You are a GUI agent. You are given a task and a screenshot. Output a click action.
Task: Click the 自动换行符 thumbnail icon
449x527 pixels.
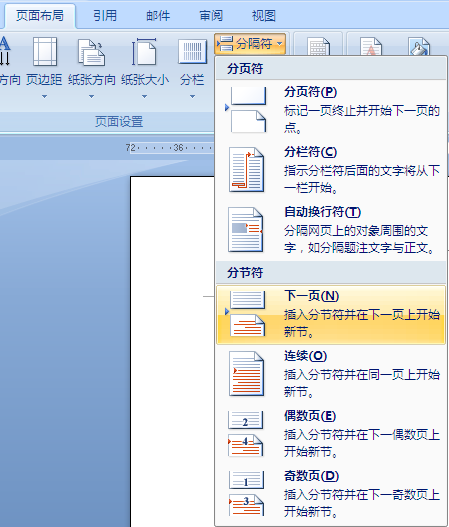click(x=245, y=230)
